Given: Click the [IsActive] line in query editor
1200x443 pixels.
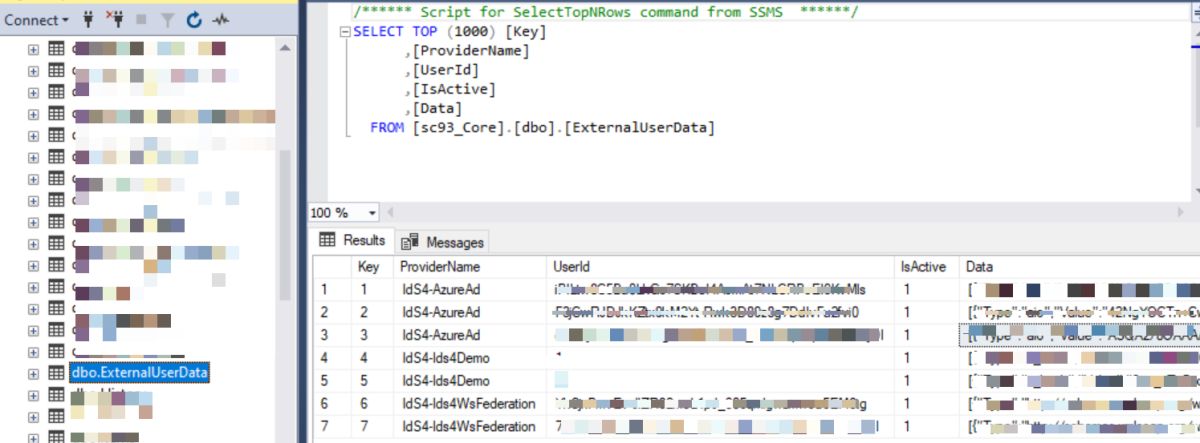Looking at the screenshot, I should click(x=450, y=89).
